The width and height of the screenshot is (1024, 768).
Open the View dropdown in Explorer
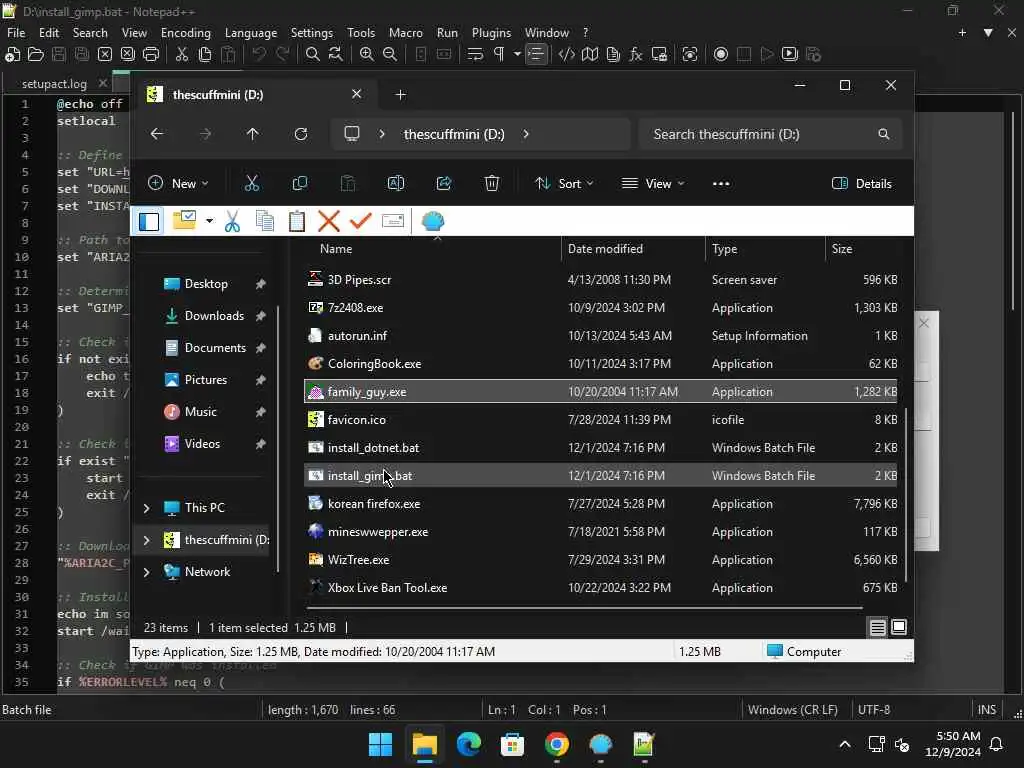pos(653,184)
